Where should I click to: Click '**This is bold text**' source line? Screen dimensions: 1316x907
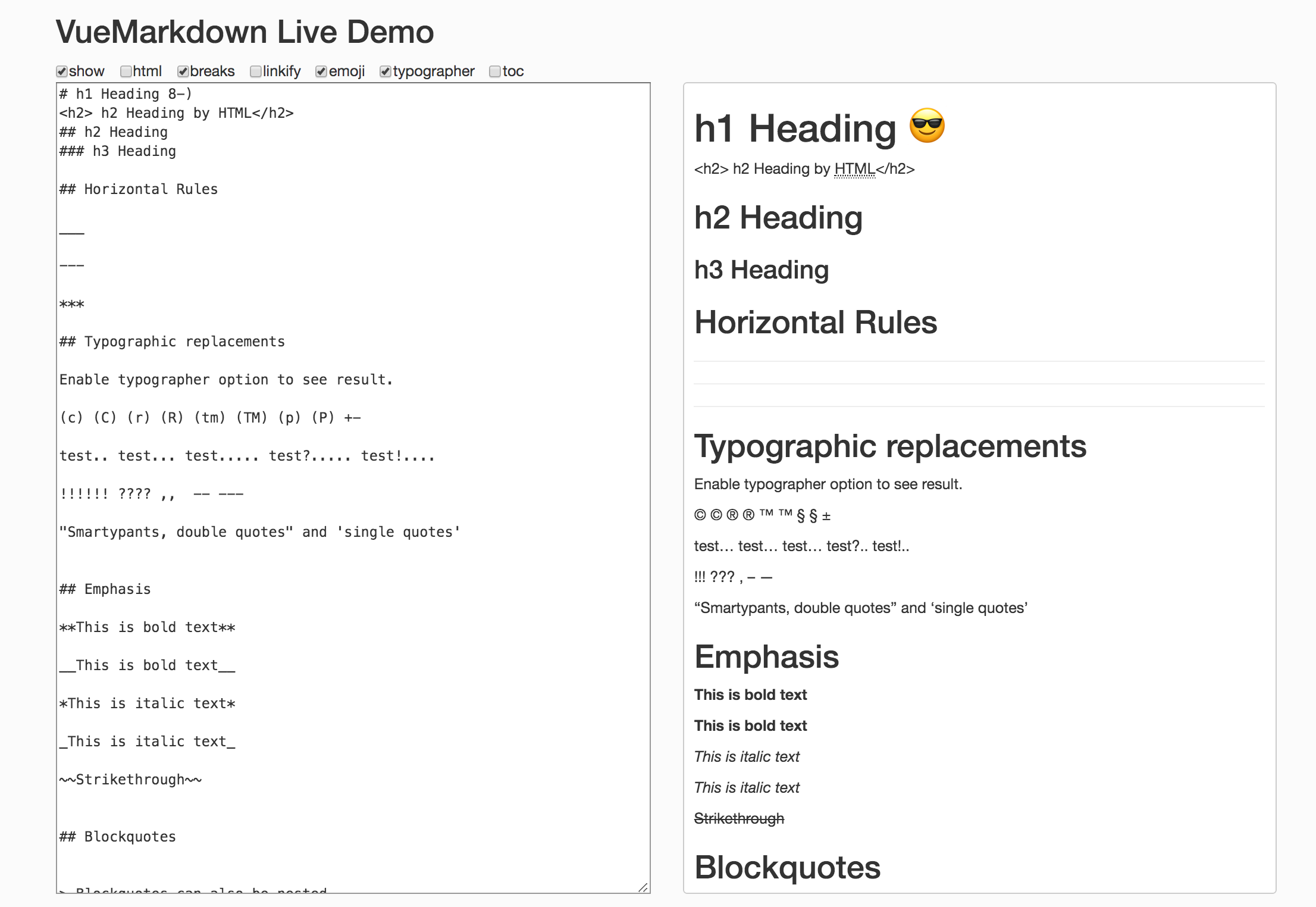pyautogui.click(x=147, y=627)
